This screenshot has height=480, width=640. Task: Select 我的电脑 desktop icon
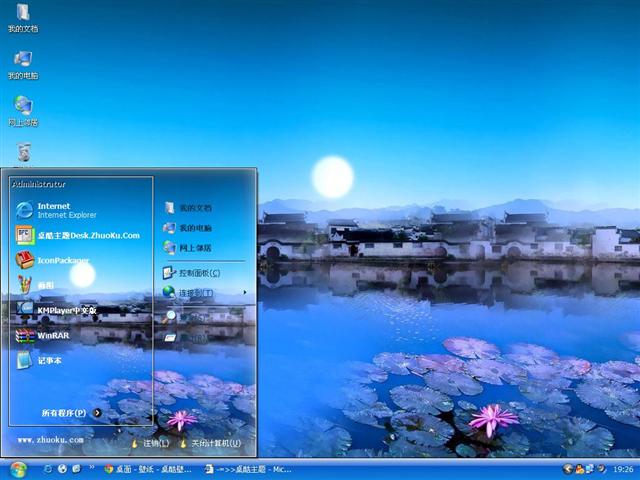[x=23, y=64]
